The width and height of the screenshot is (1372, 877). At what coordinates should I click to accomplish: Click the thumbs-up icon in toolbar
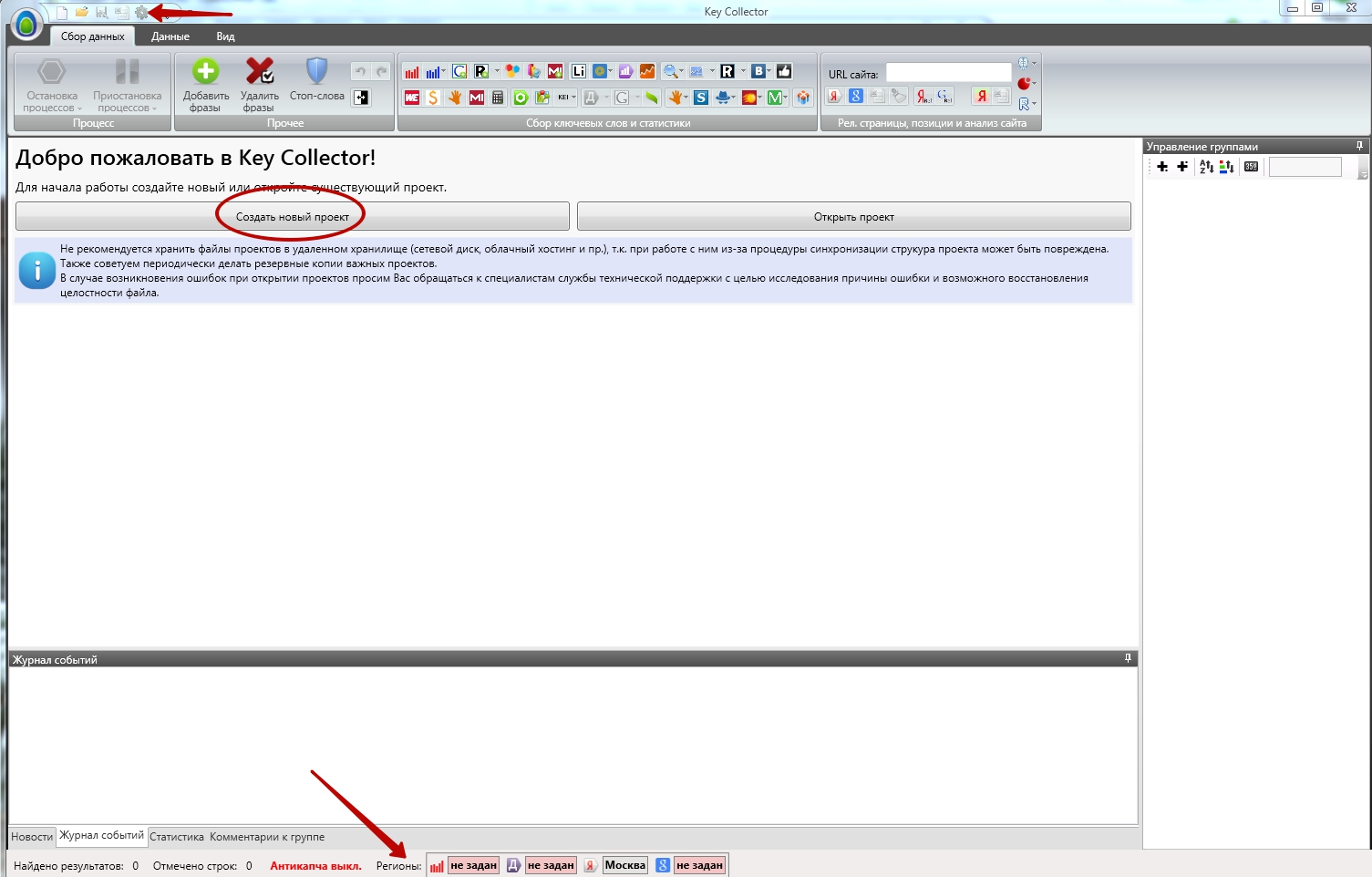(x=784, y=72)
